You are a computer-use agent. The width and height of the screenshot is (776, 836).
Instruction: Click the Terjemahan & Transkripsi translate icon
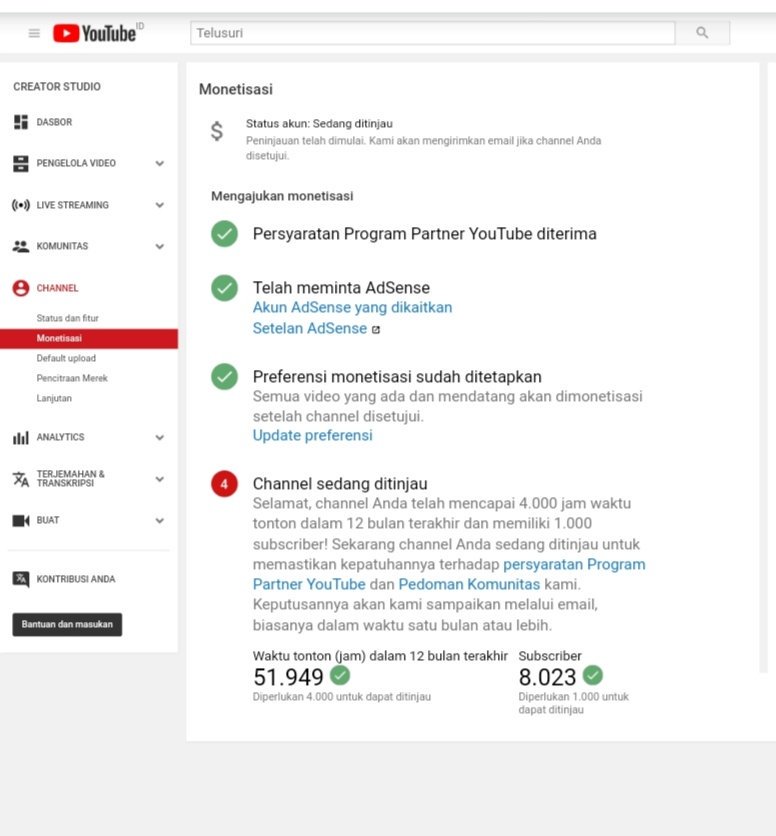pyautogui.click(x=21, y=479)
